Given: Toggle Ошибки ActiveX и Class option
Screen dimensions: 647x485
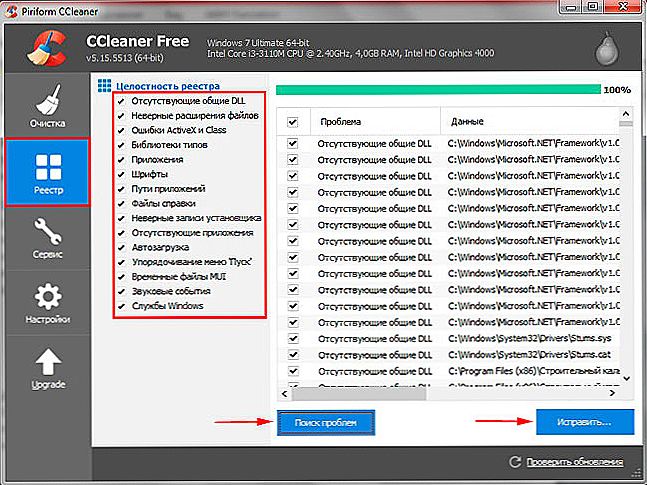Looking at the screenshot, I should tap(121, 130).
